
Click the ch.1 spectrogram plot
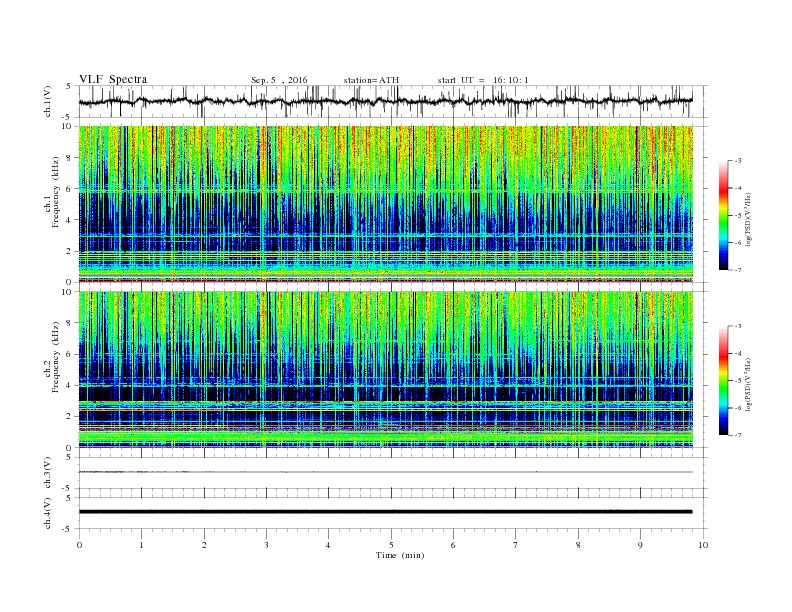pyautogui.click(x=386, y=204)
